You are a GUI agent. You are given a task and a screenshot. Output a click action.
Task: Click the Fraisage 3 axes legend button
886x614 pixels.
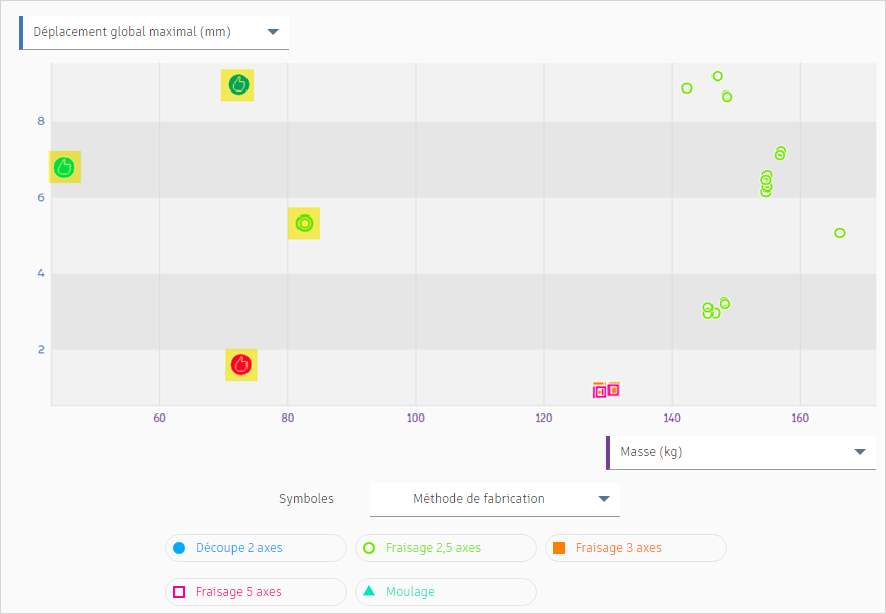pyautogui.click(x=636, y=548)
